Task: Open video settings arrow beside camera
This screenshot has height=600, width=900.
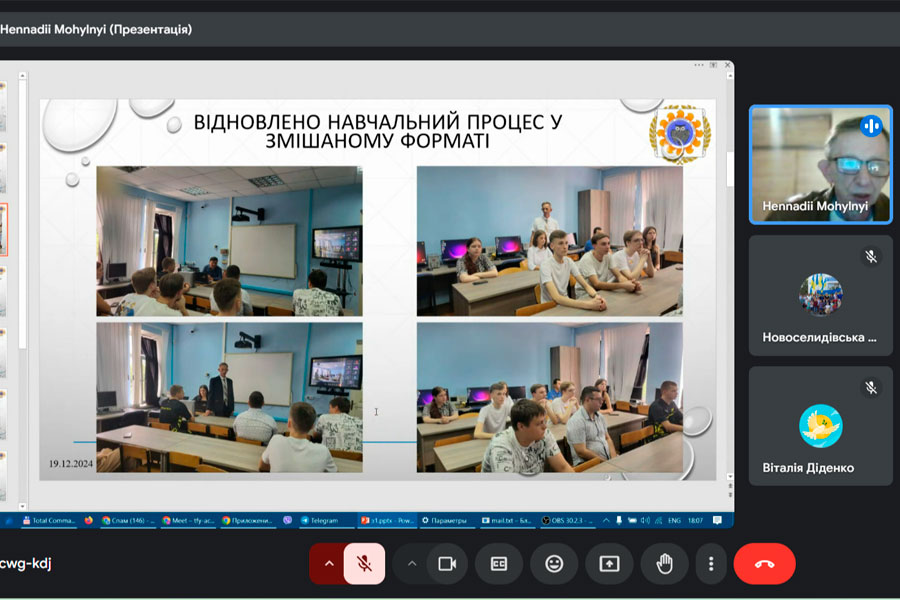Action: (412, 564)
